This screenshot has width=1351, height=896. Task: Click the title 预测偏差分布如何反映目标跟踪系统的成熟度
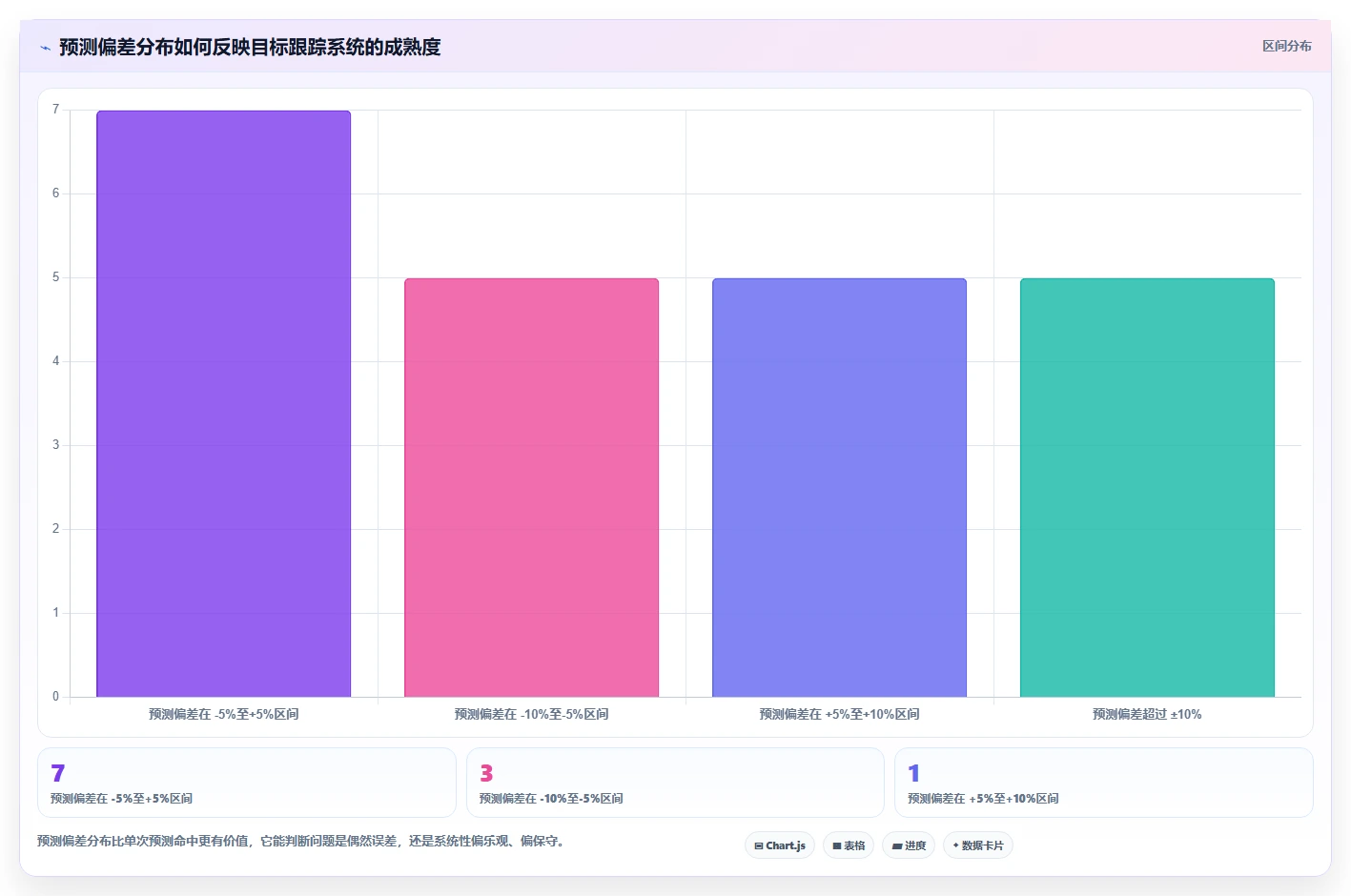(250, 47)
